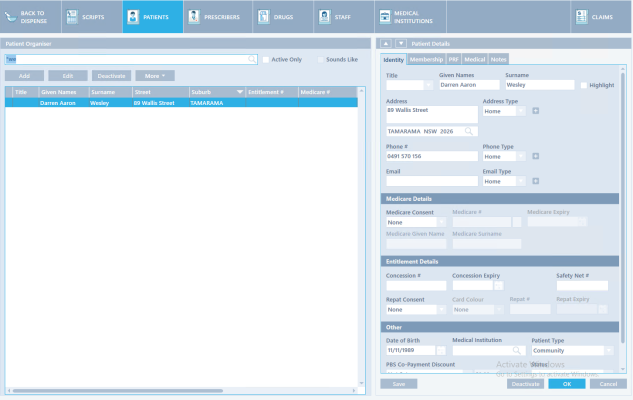Open the Staff section icon

tap(325, 16)
